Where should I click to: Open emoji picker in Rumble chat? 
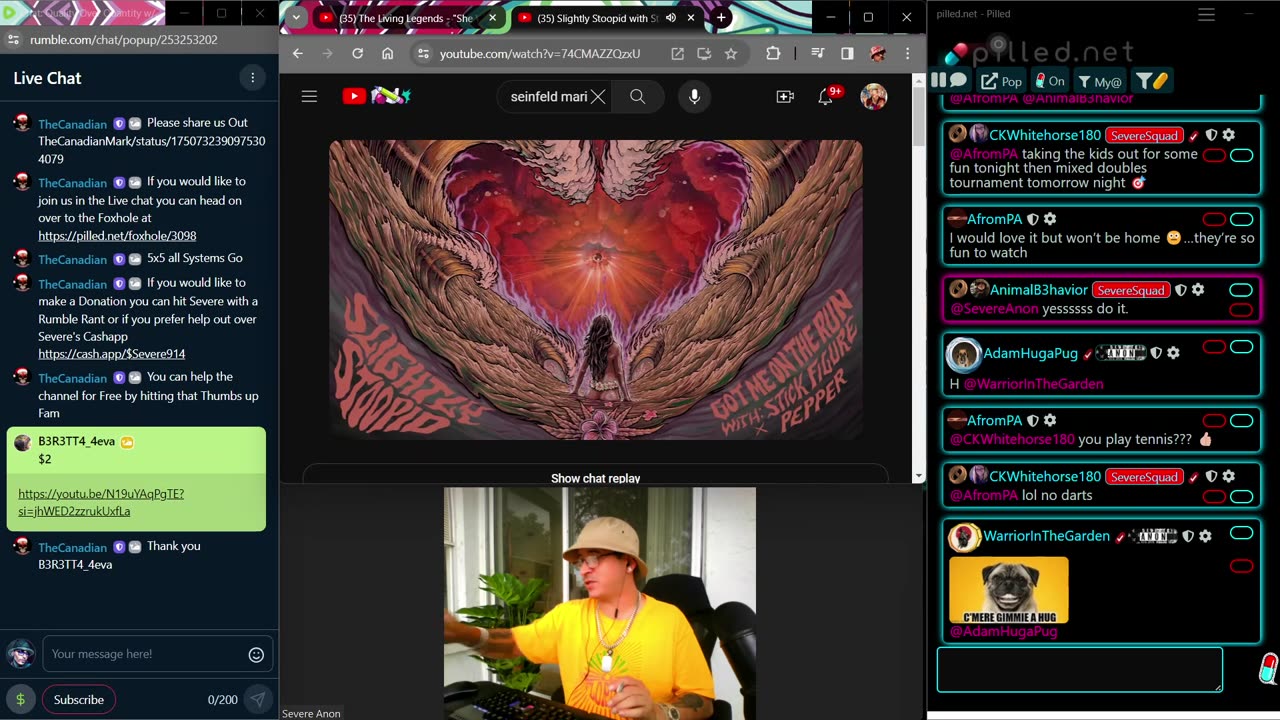point(256,655)
